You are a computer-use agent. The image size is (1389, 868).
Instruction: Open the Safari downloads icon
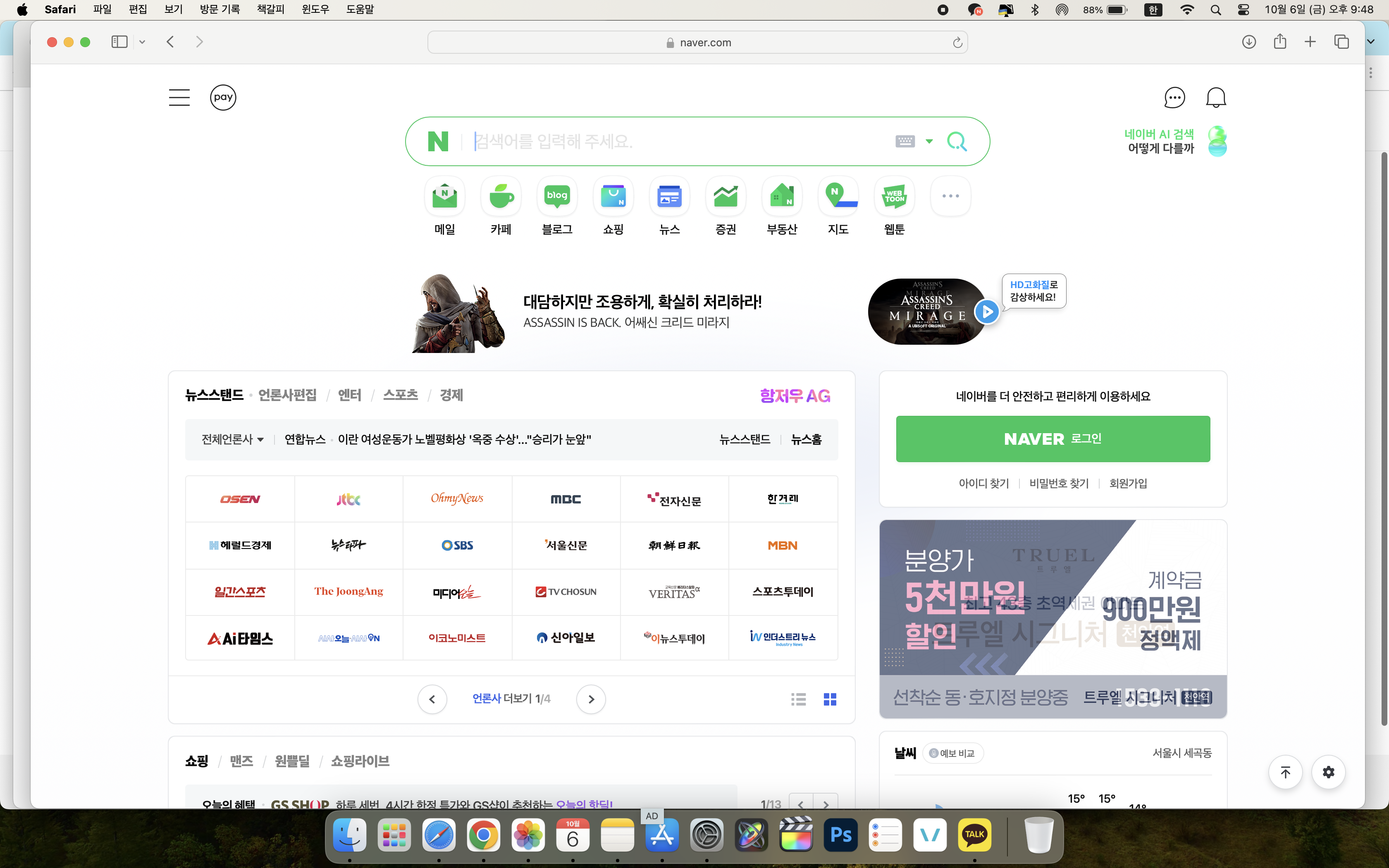1249,42
